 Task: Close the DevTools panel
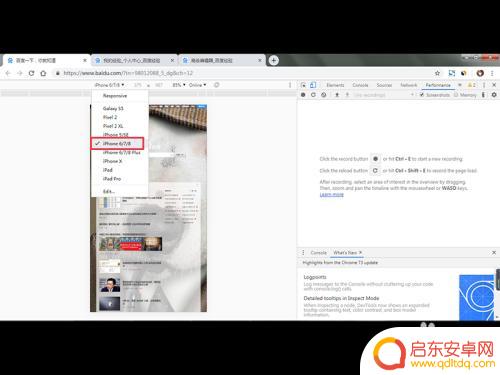(494, 85)
